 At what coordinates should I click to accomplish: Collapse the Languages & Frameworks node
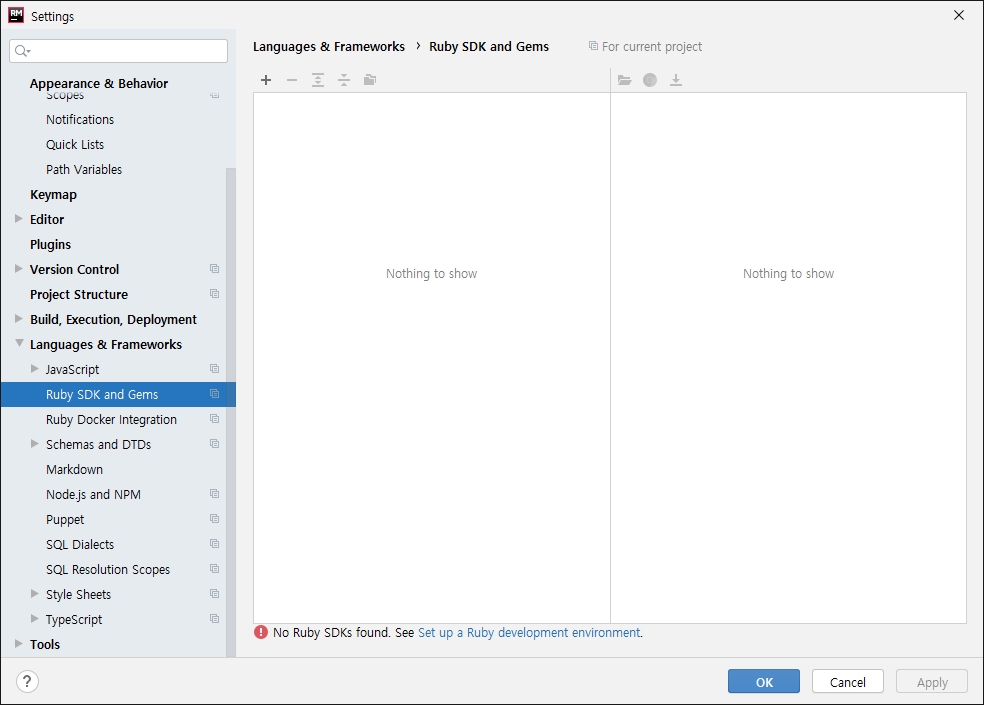(19, 343)
